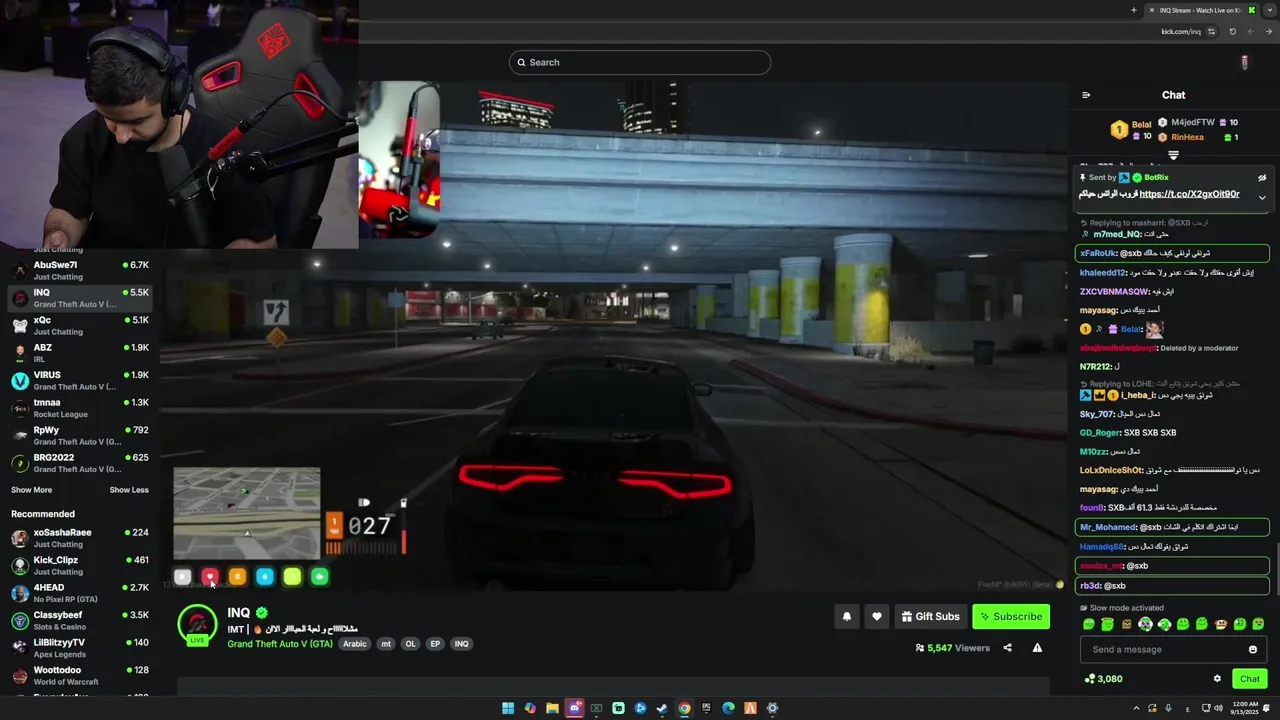This screenshot has width=1280, height=720.
Task: Click M4jedFTW in gift leaderboard
Action: pos(1193,122)
